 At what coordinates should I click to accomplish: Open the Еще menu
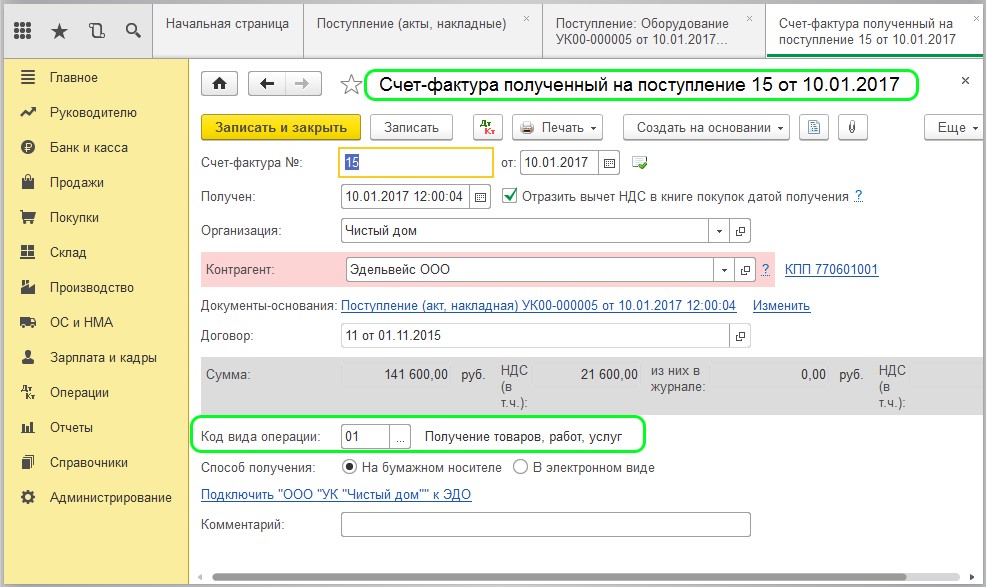pyautogui.click(x=954, y=127)
